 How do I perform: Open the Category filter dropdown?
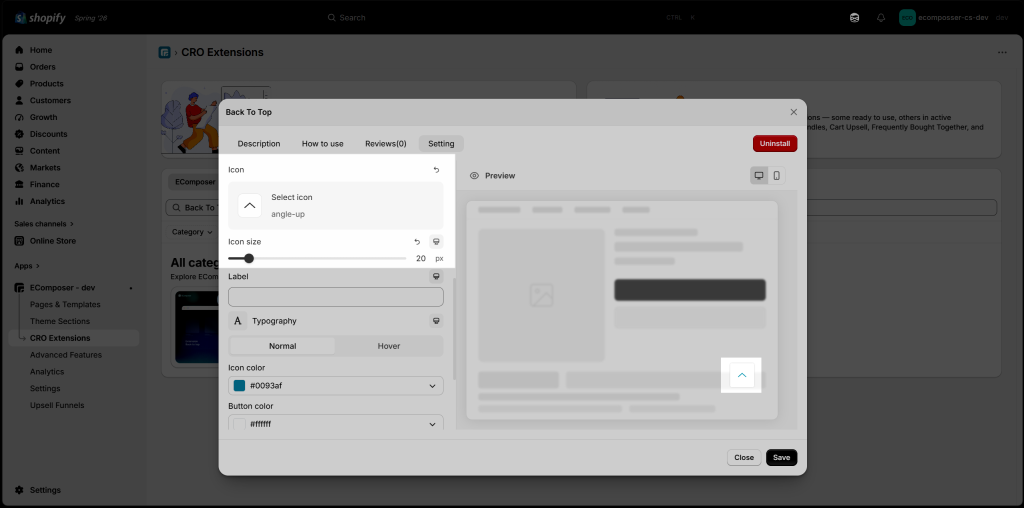coord(192,232)
